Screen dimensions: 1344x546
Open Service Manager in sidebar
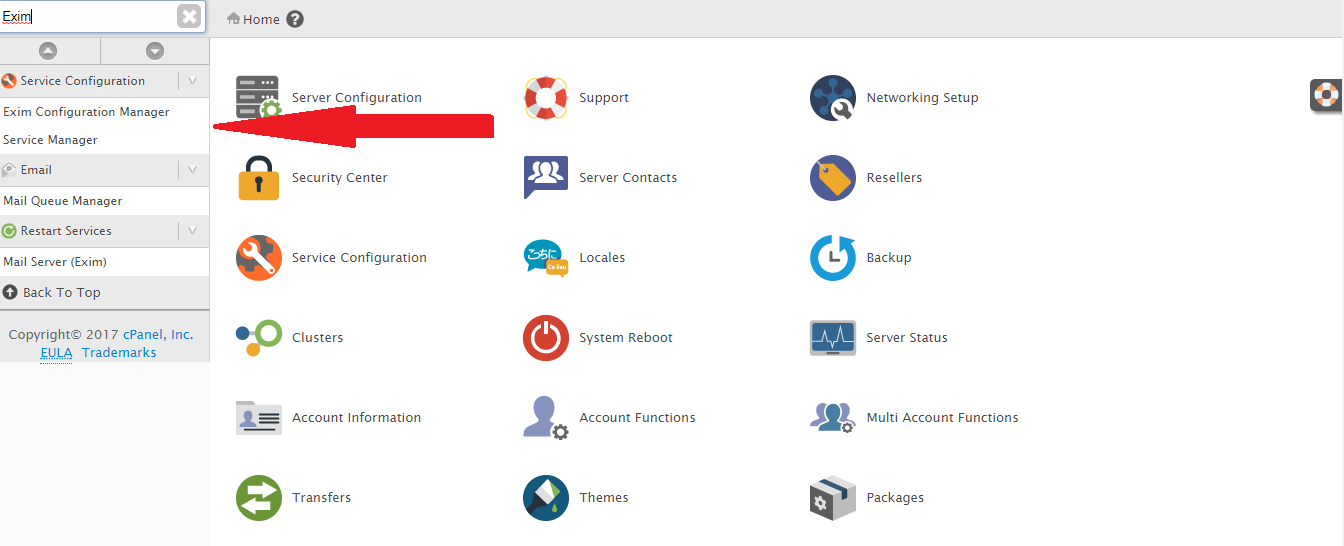[50, 140]
